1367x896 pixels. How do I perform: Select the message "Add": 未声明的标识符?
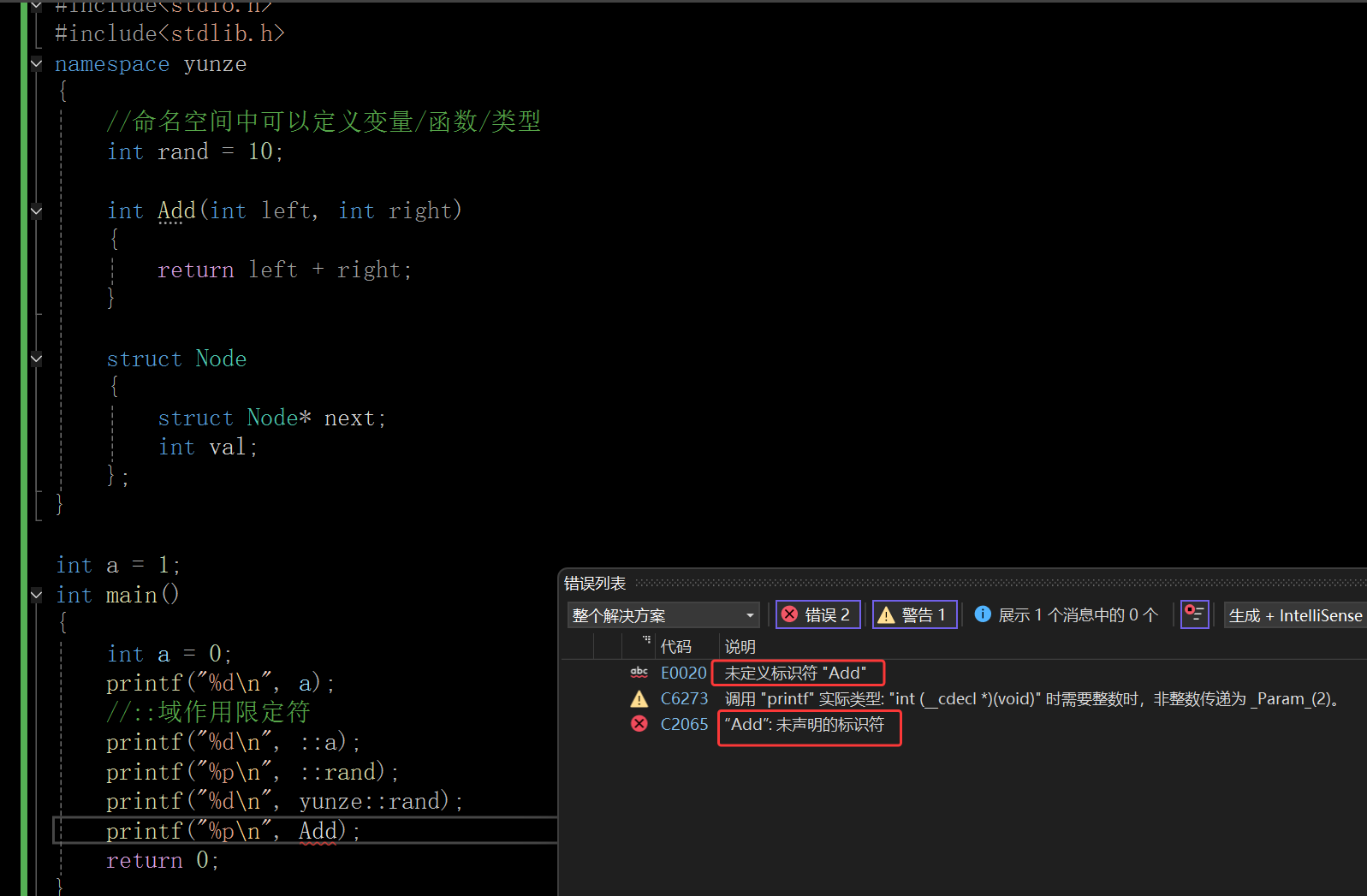(x=804, y=725)
